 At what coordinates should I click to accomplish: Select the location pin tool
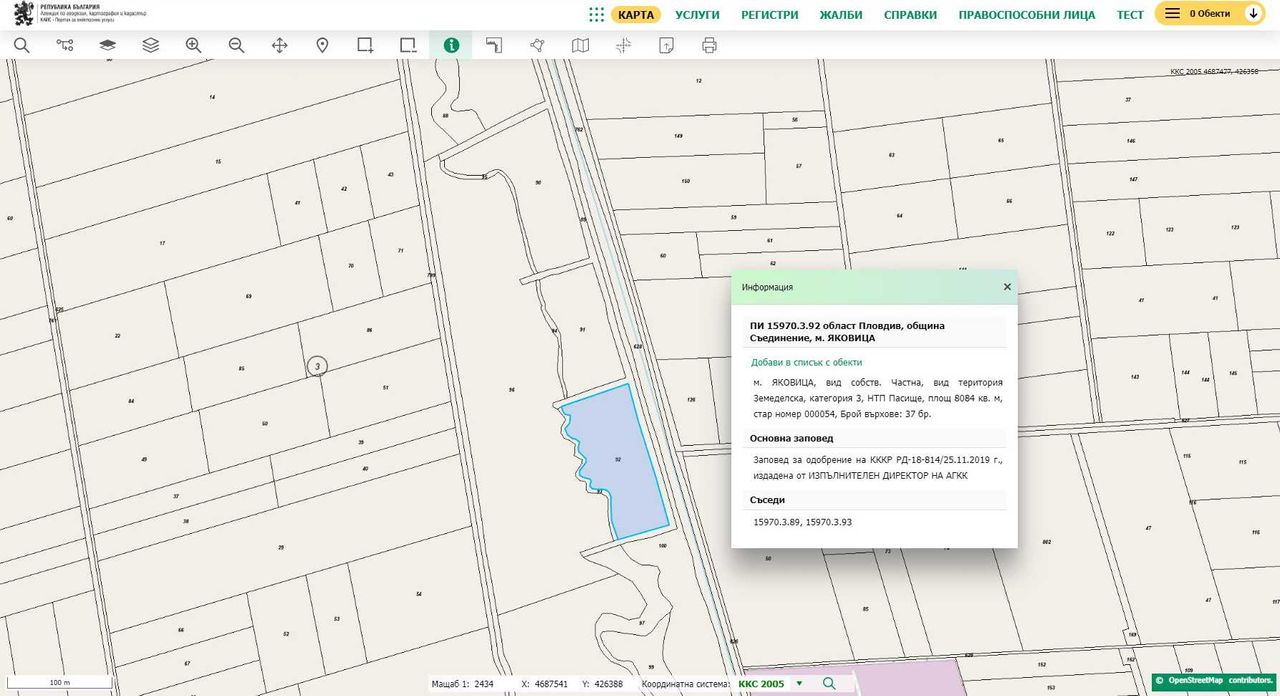(x=322, y=45)
